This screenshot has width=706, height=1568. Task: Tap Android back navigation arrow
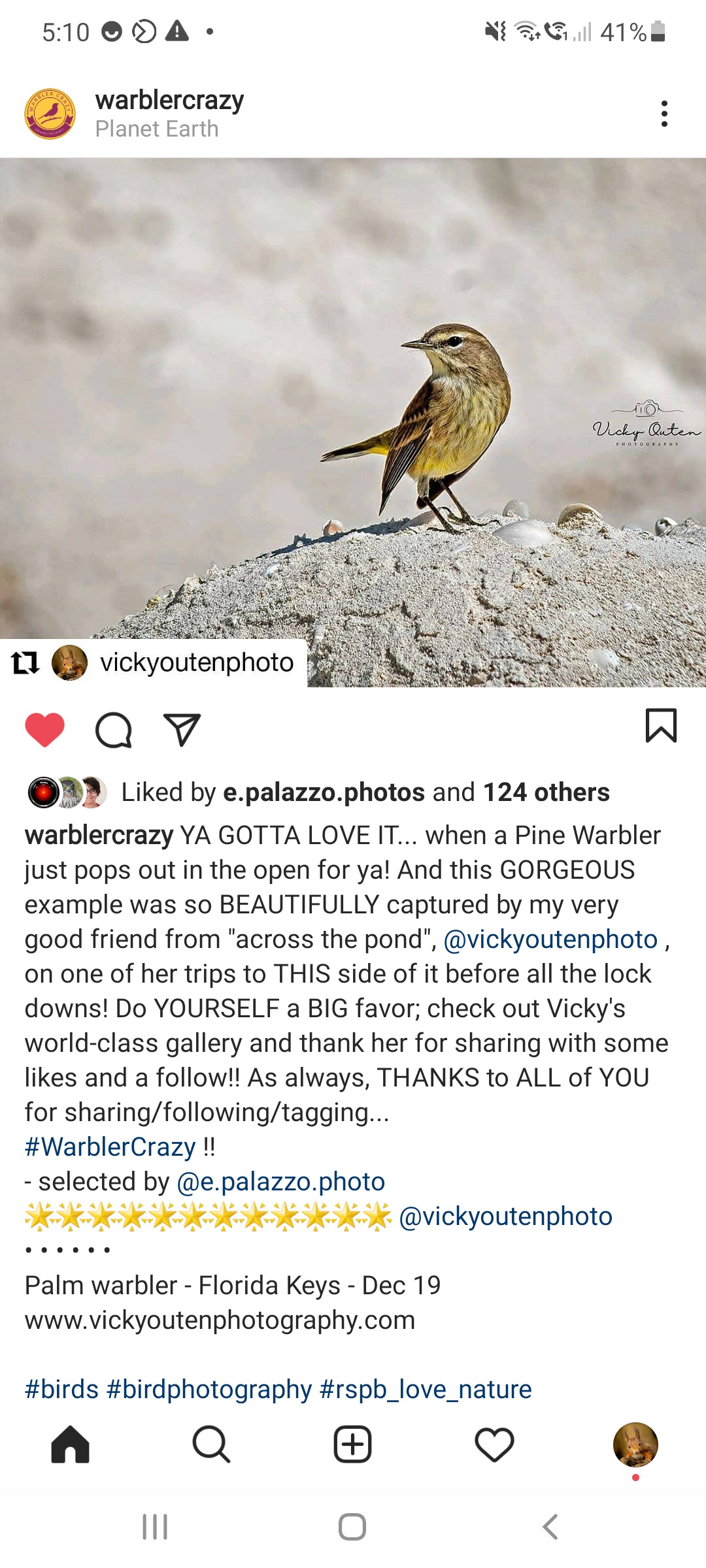[x=550, y=1527]
